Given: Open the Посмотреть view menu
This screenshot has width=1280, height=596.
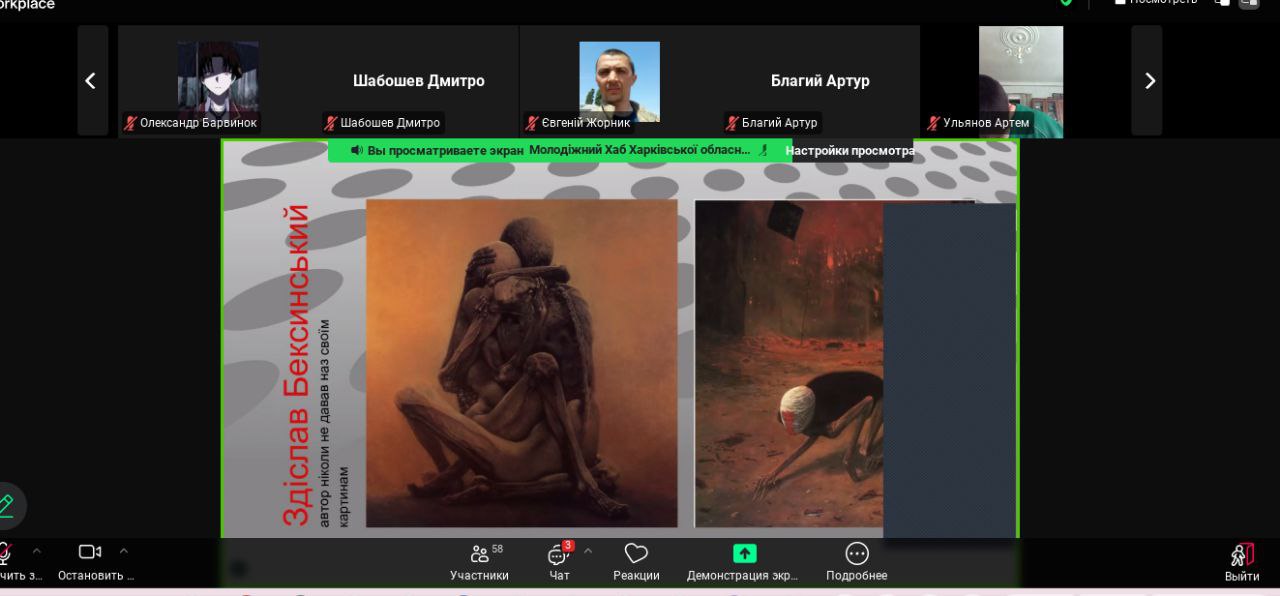Looking at the screenshot, I should [1156, 3].
